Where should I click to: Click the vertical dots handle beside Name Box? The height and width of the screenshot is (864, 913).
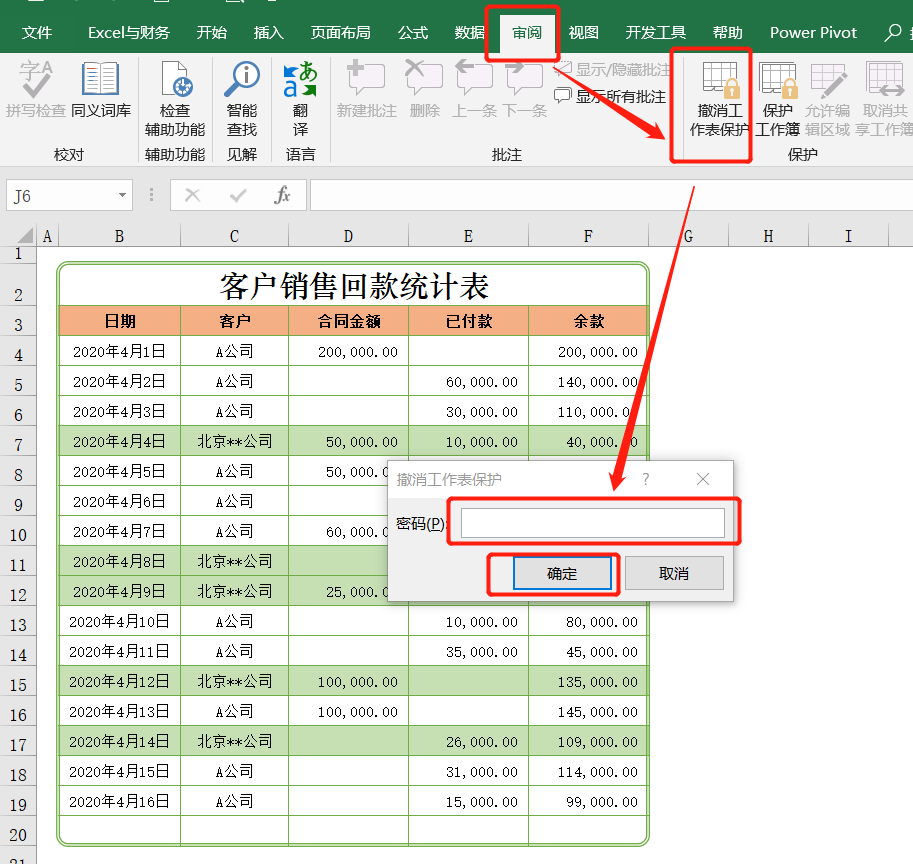pyautogui.click(x=151, y=195)
